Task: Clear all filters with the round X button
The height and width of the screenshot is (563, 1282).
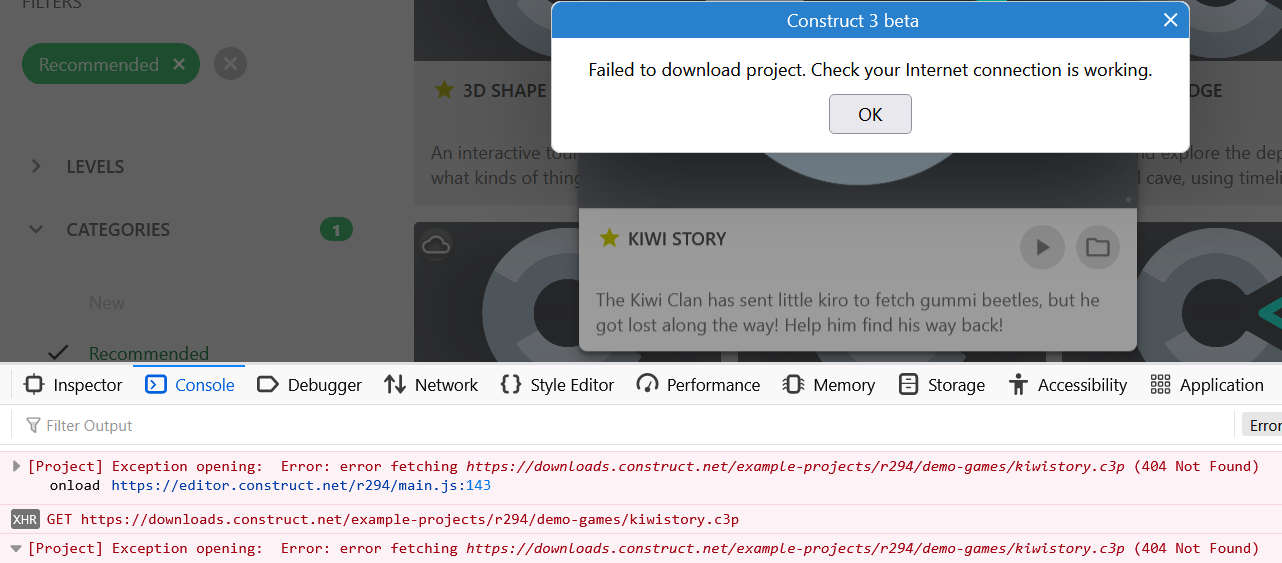Action: click(230, 64)
